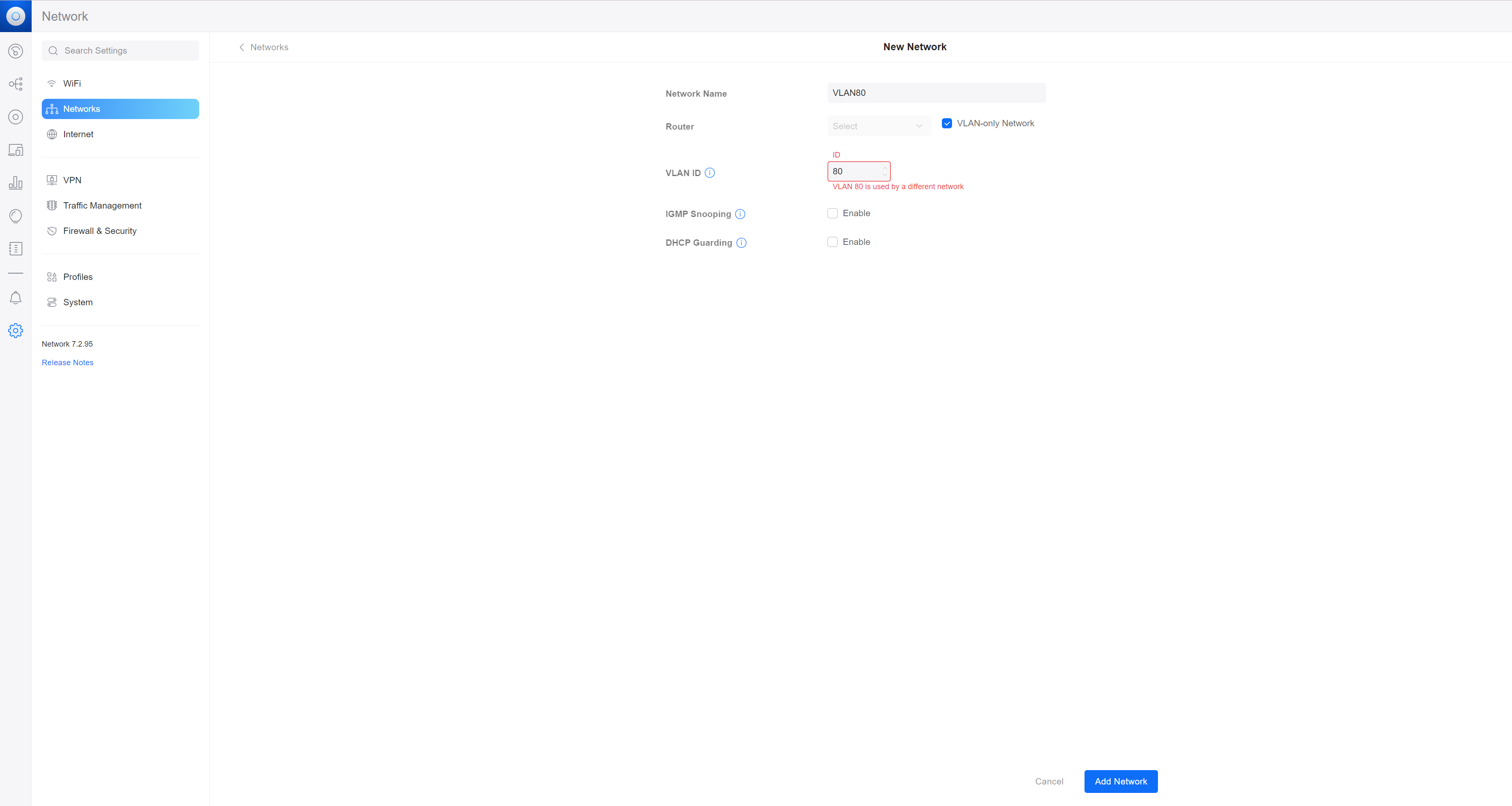Click the VLAN ID info icon
This screenshot has height=806, width=1512.
pyautogui.click(x=710, y=173)
